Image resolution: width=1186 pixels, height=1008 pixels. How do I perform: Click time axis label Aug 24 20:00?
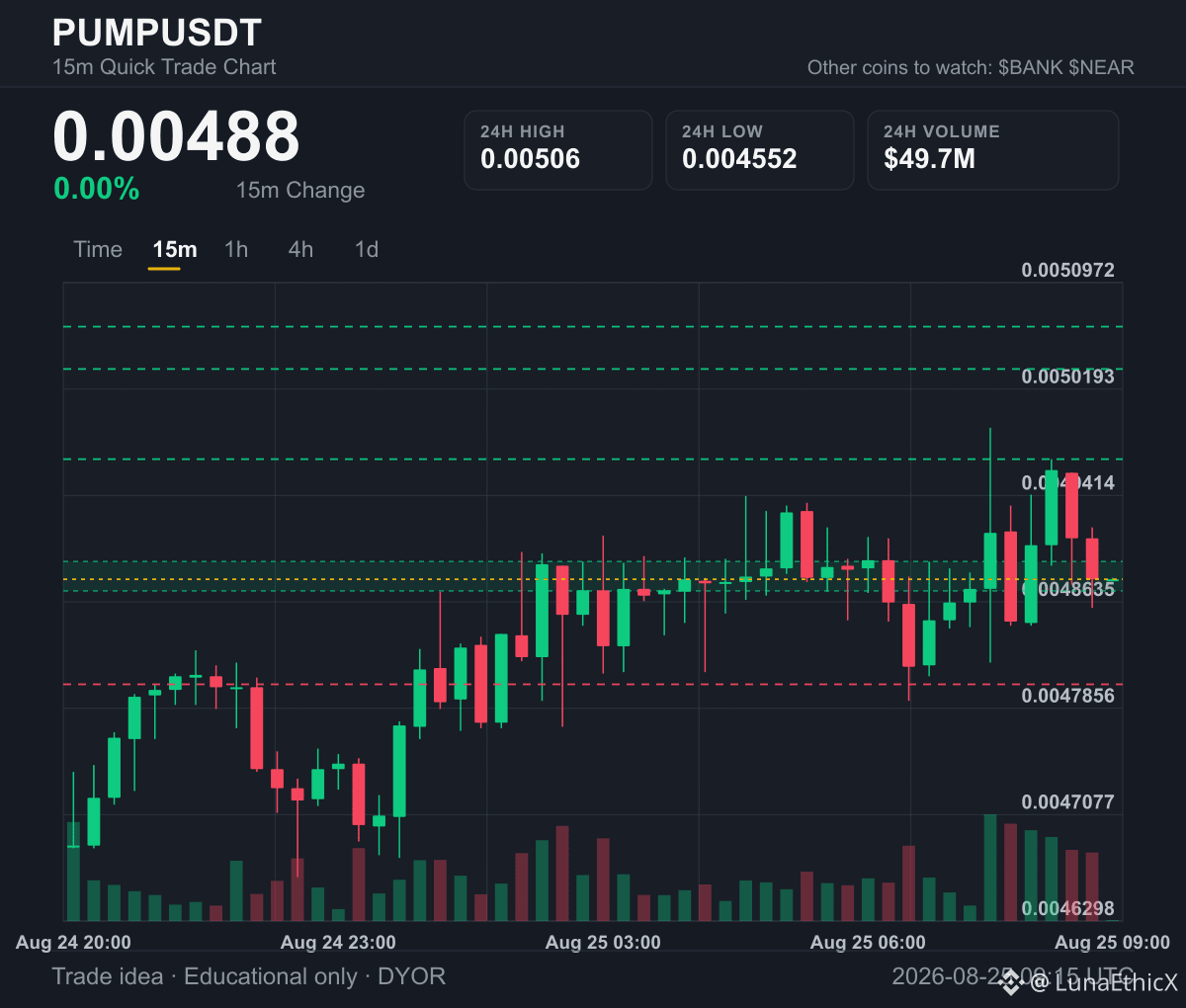point(73,943)
